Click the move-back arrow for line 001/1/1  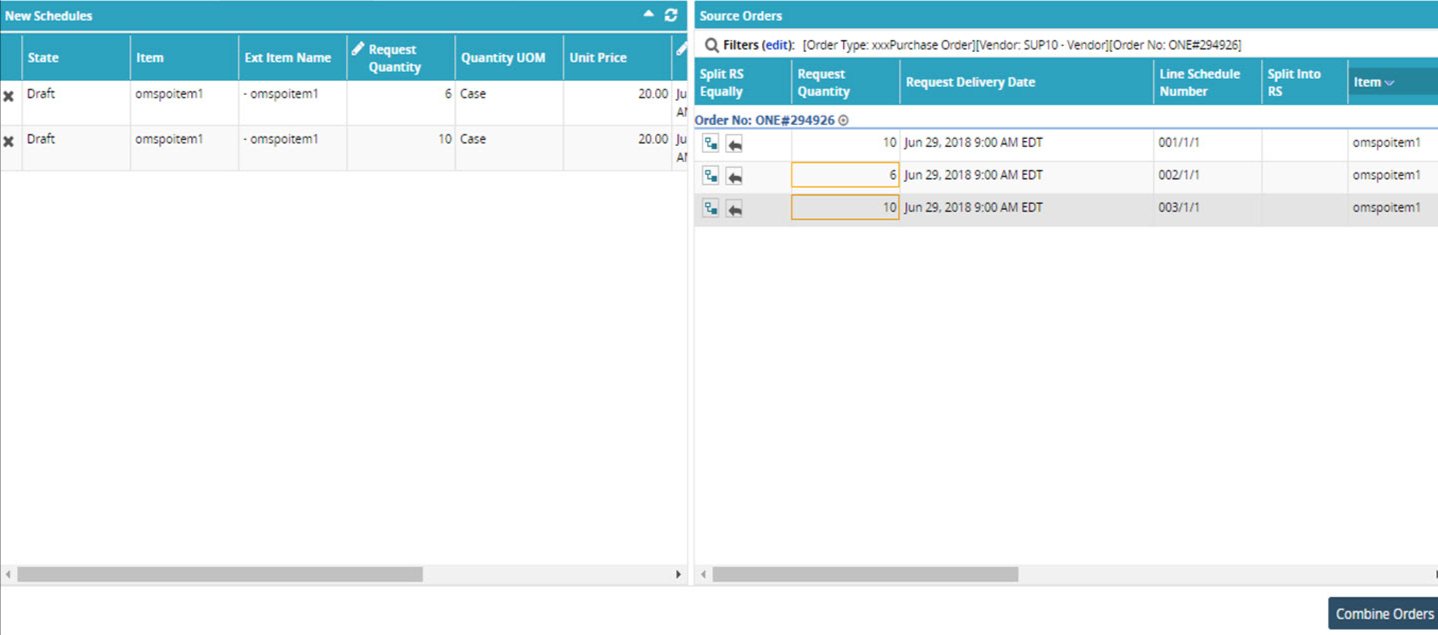point(734,145)
